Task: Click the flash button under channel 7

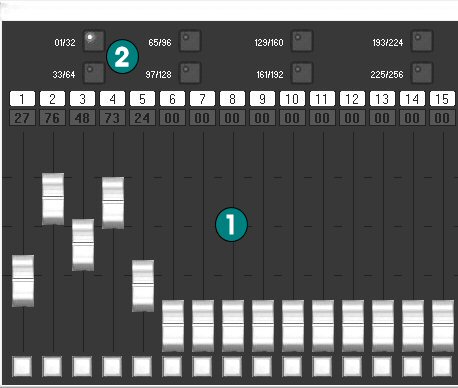Action: pos(202,366)
